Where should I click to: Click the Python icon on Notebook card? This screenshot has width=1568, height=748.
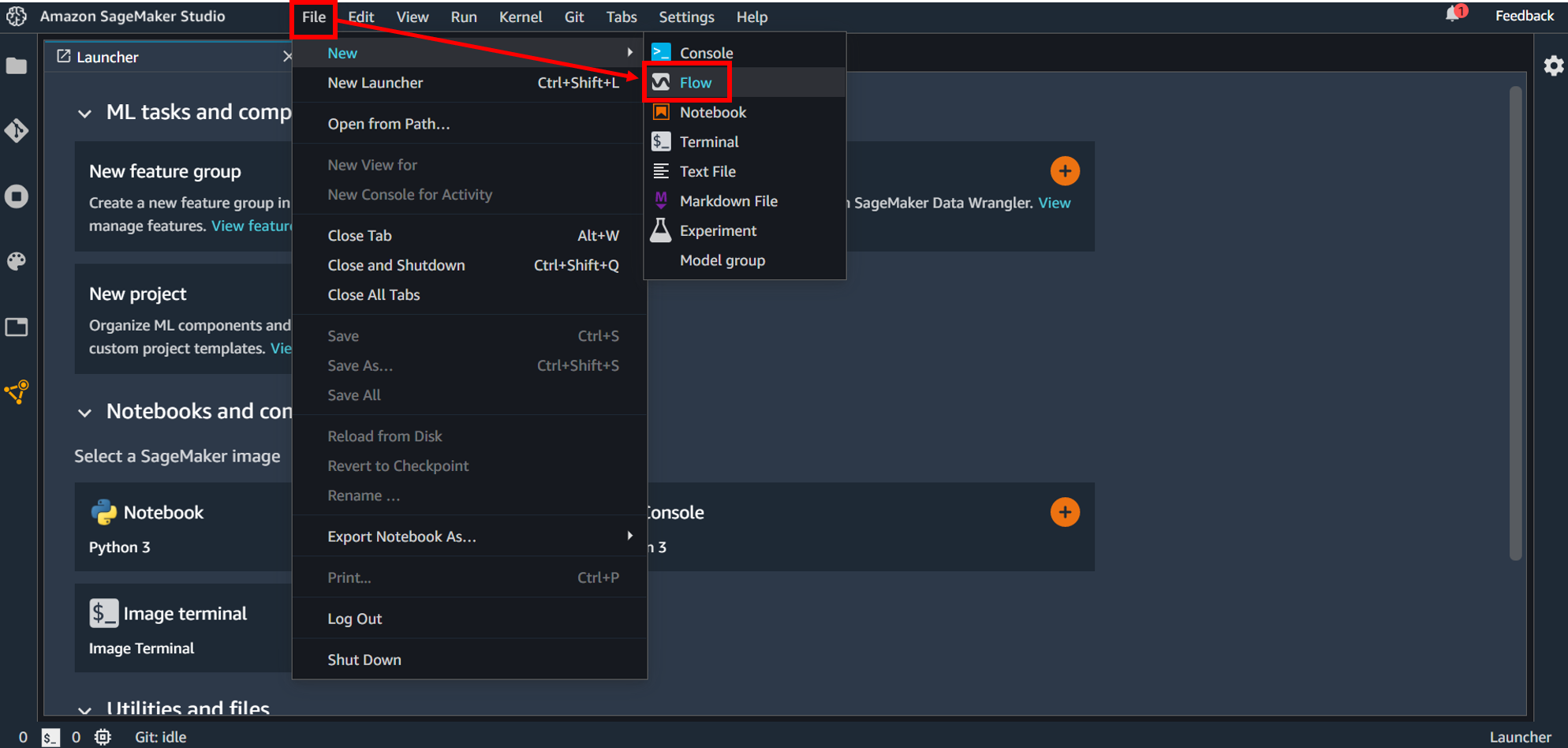(103, 512)
